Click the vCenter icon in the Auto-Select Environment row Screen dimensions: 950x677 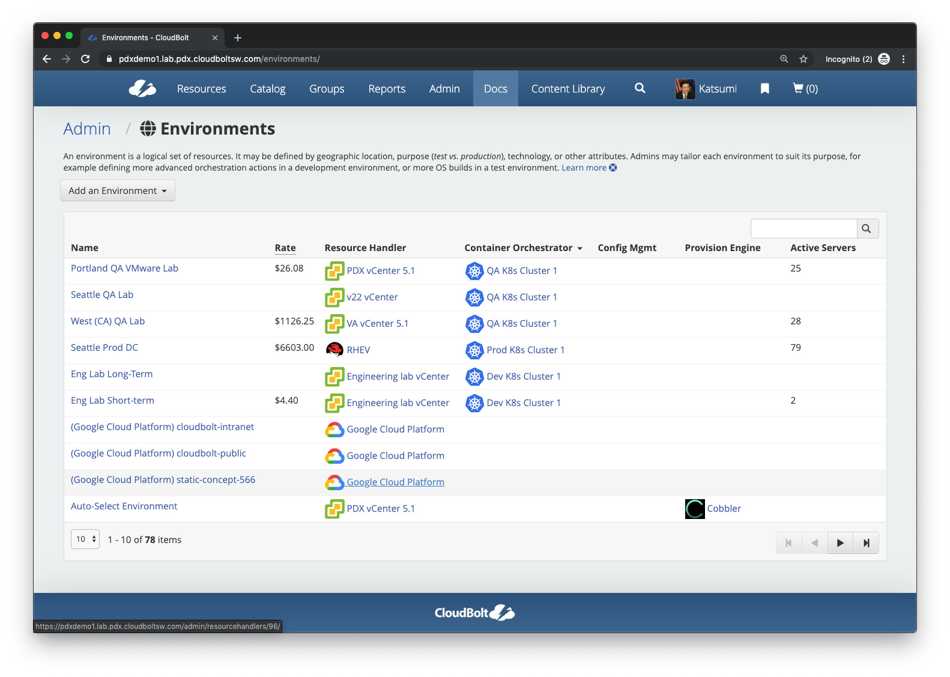[x=334, y=509]
